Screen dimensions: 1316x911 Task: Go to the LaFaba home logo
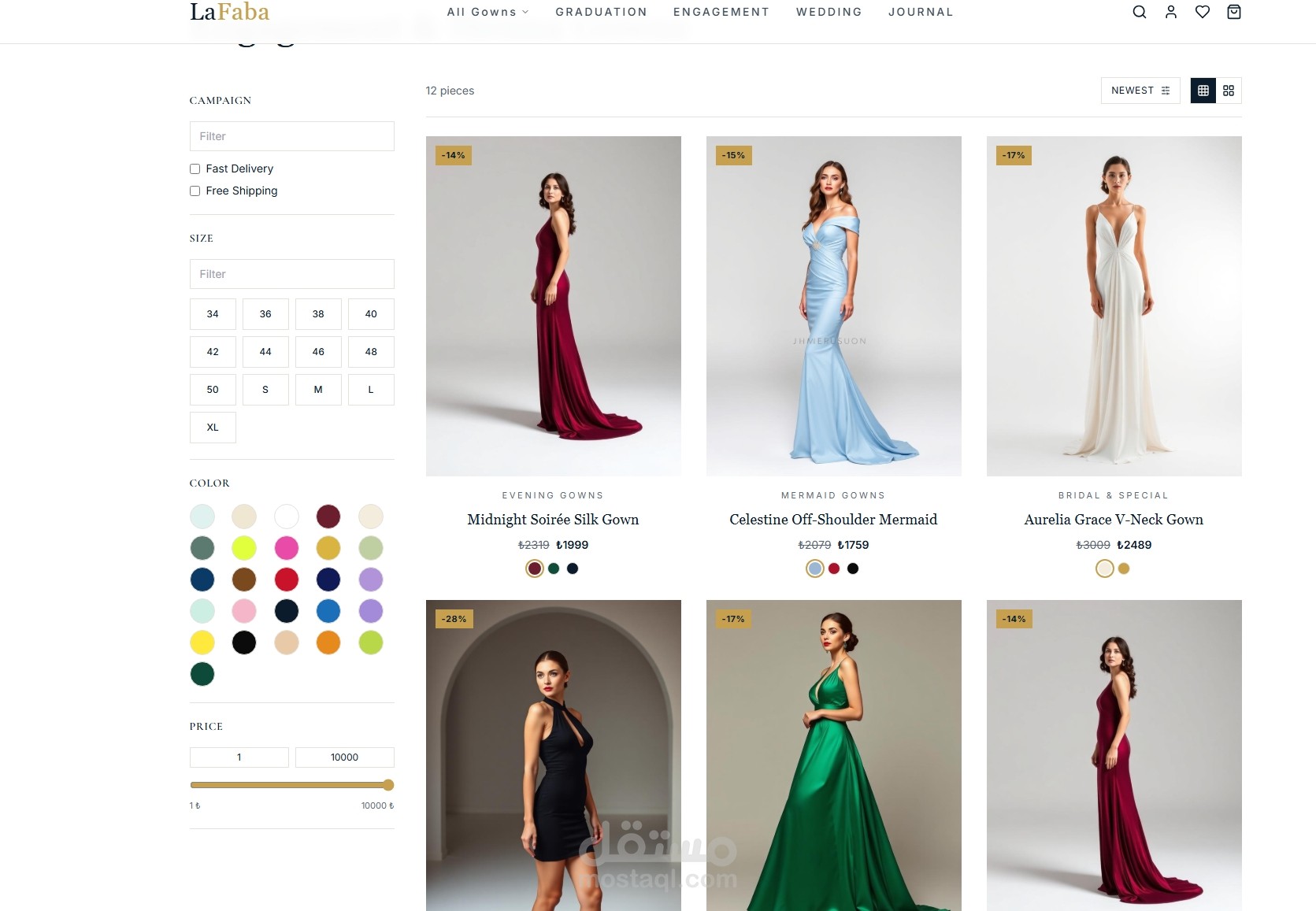229,12
